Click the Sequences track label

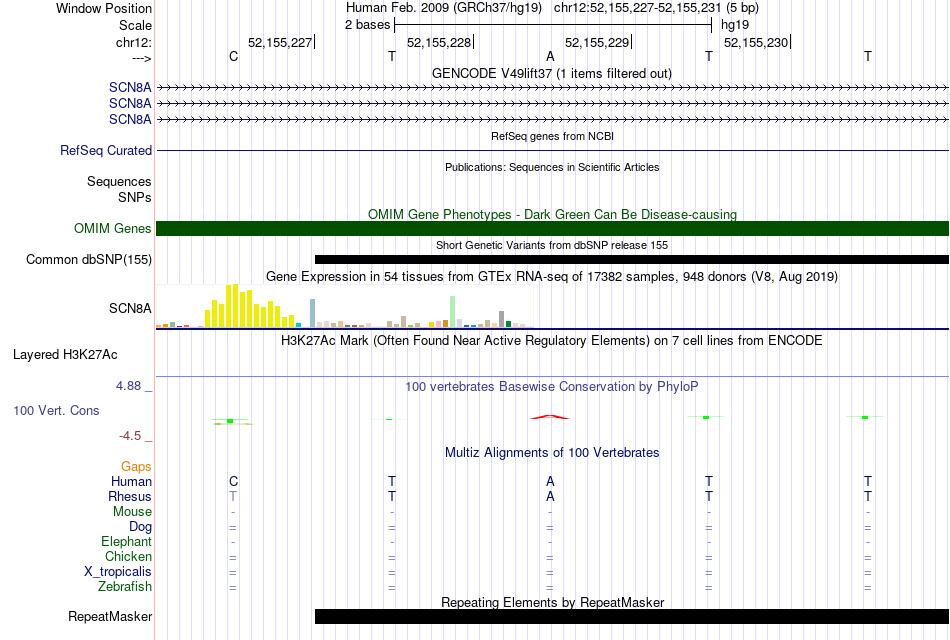[119, 181]
